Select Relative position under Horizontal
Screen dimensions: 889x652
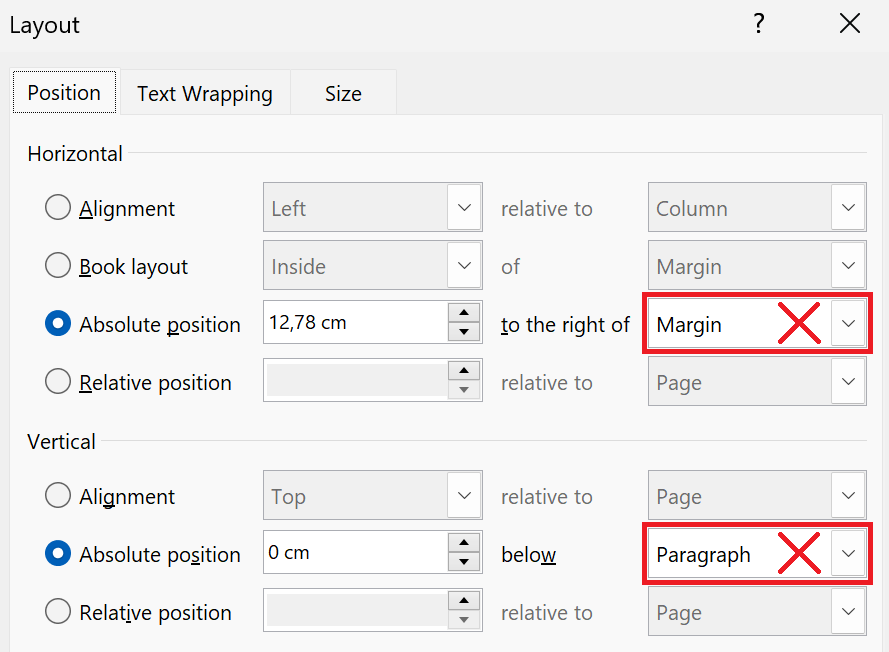(x=57, y=381)
